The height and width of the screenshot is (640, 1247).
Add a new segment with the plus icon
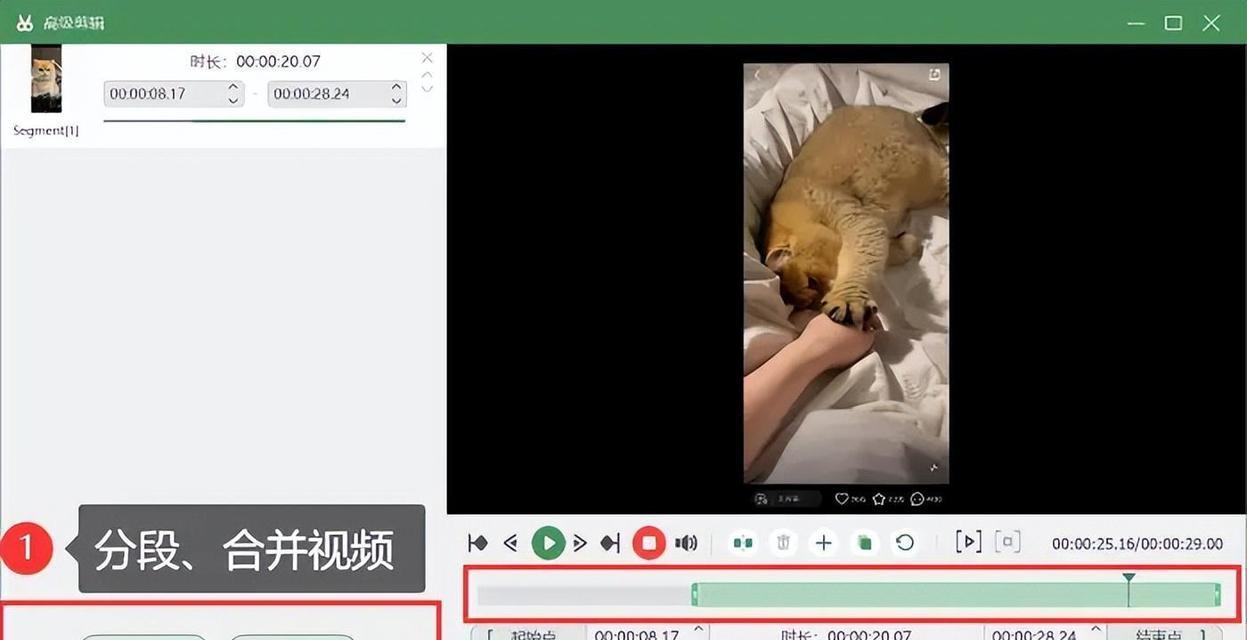(x=824, y=543)
